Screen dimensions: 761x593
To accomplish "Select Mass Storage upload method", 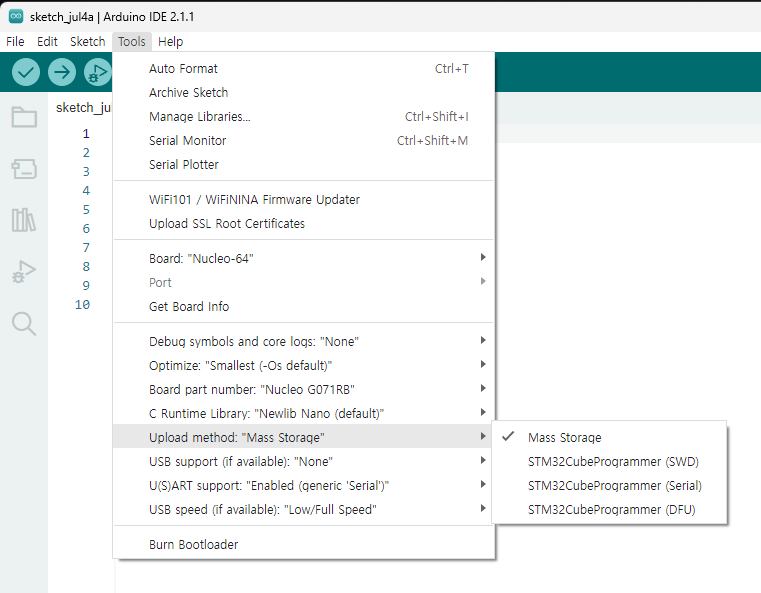I will [610, 438].
